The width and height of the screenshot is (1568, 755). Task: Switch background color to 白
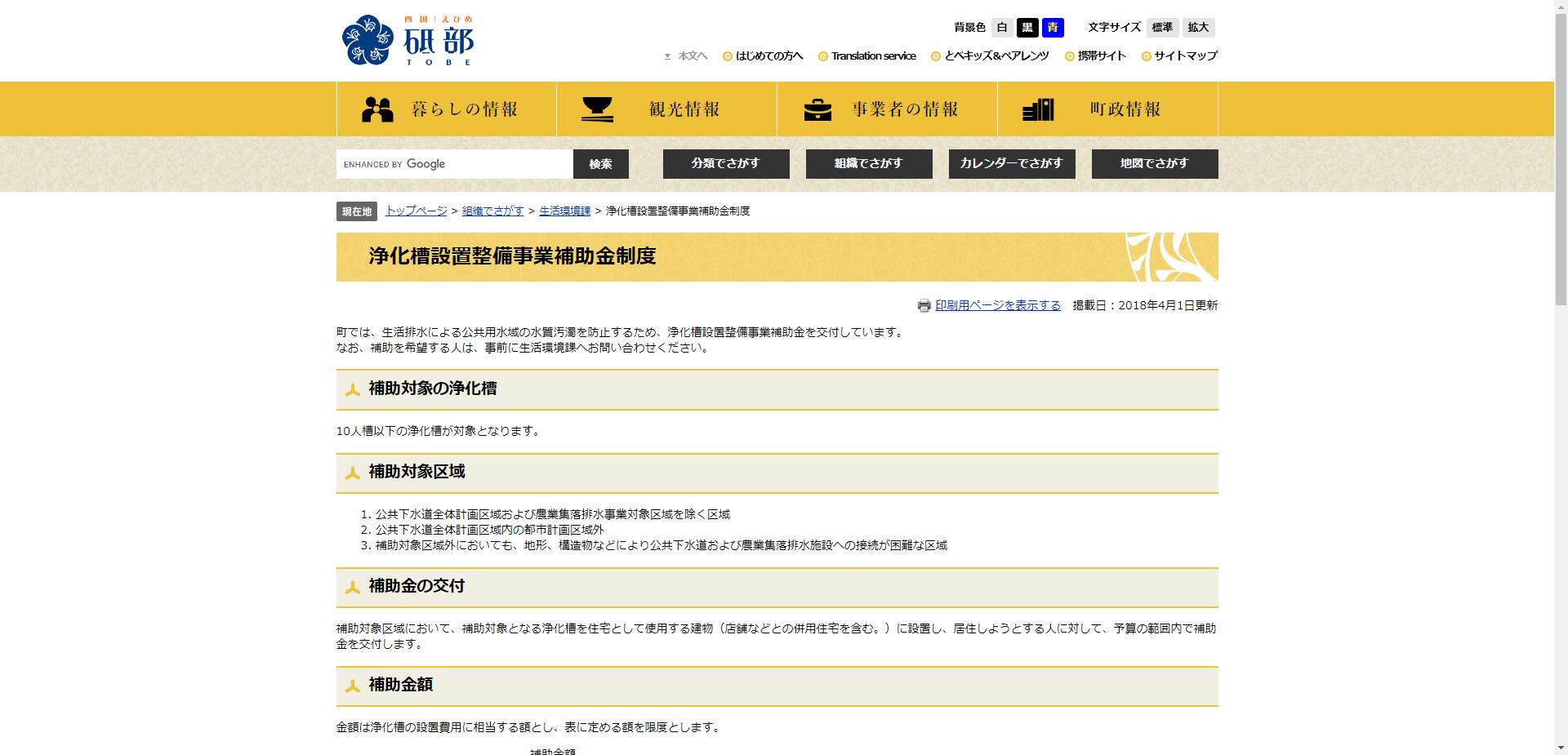[x=1000, y=27]
